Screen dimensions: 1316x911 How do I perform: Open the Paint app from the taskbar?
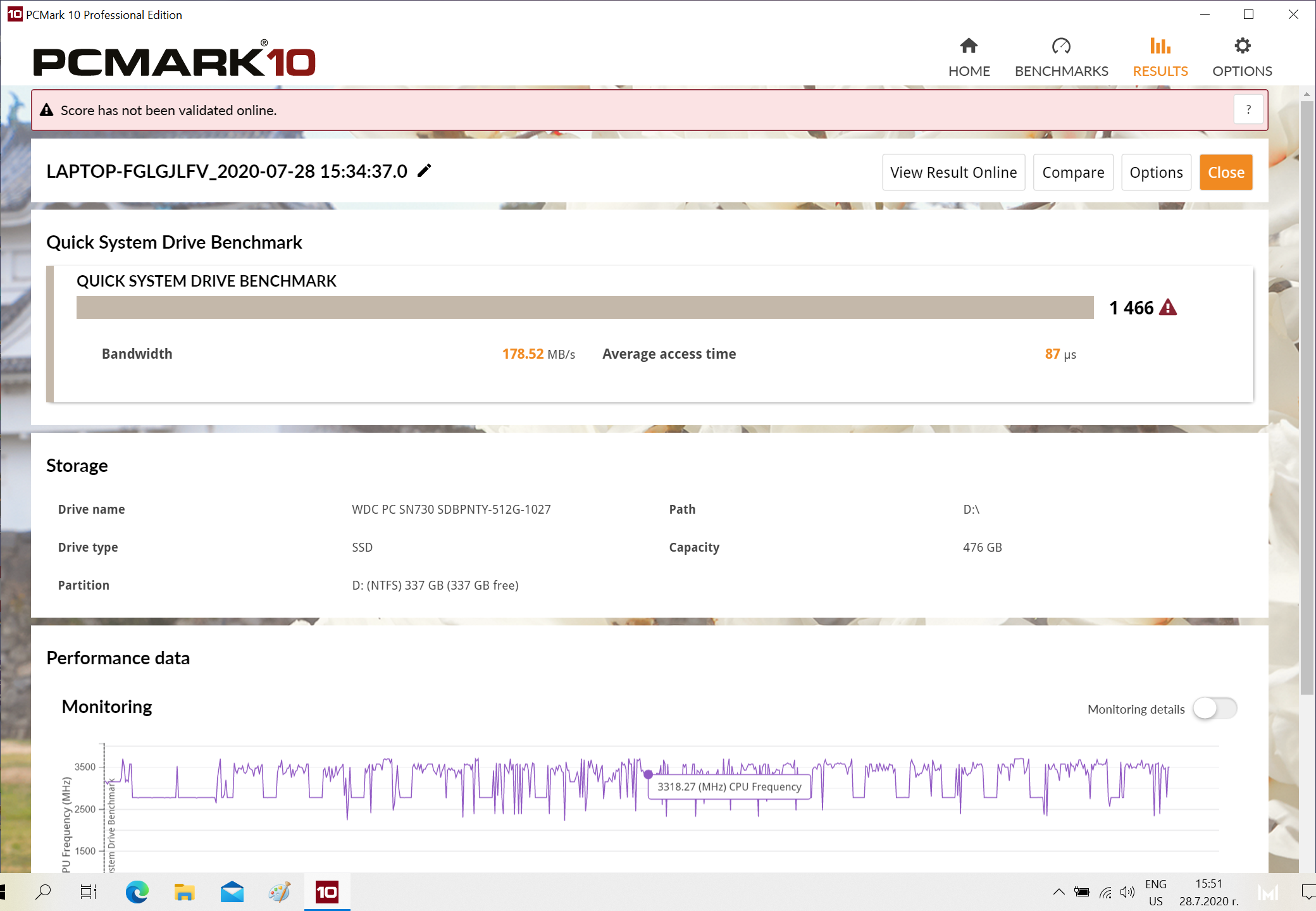pos(279,892)
